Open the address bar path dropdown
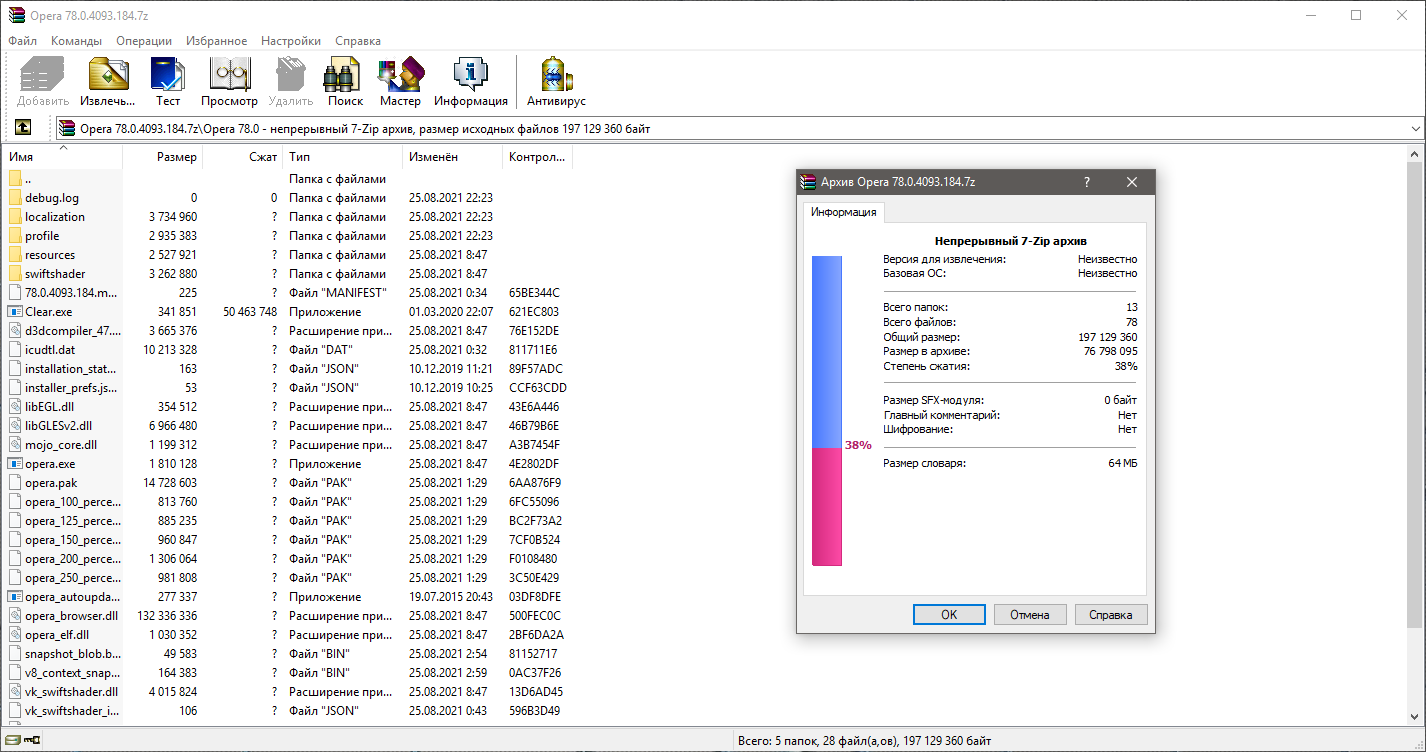The image size is (1426, 752). tap(1415, 128)
